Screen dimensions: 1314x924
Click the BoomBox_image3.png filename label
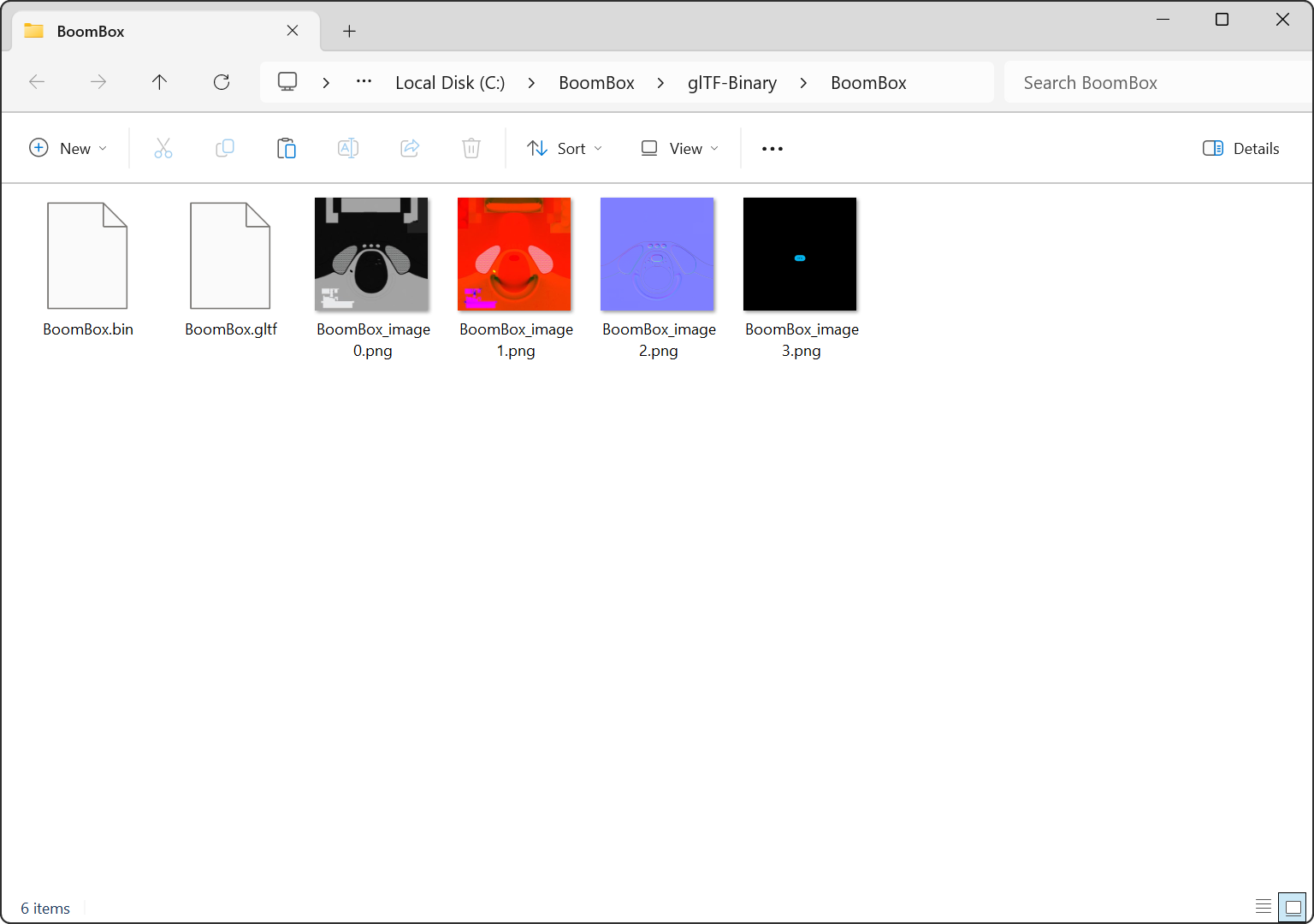[x=802, y=340]
